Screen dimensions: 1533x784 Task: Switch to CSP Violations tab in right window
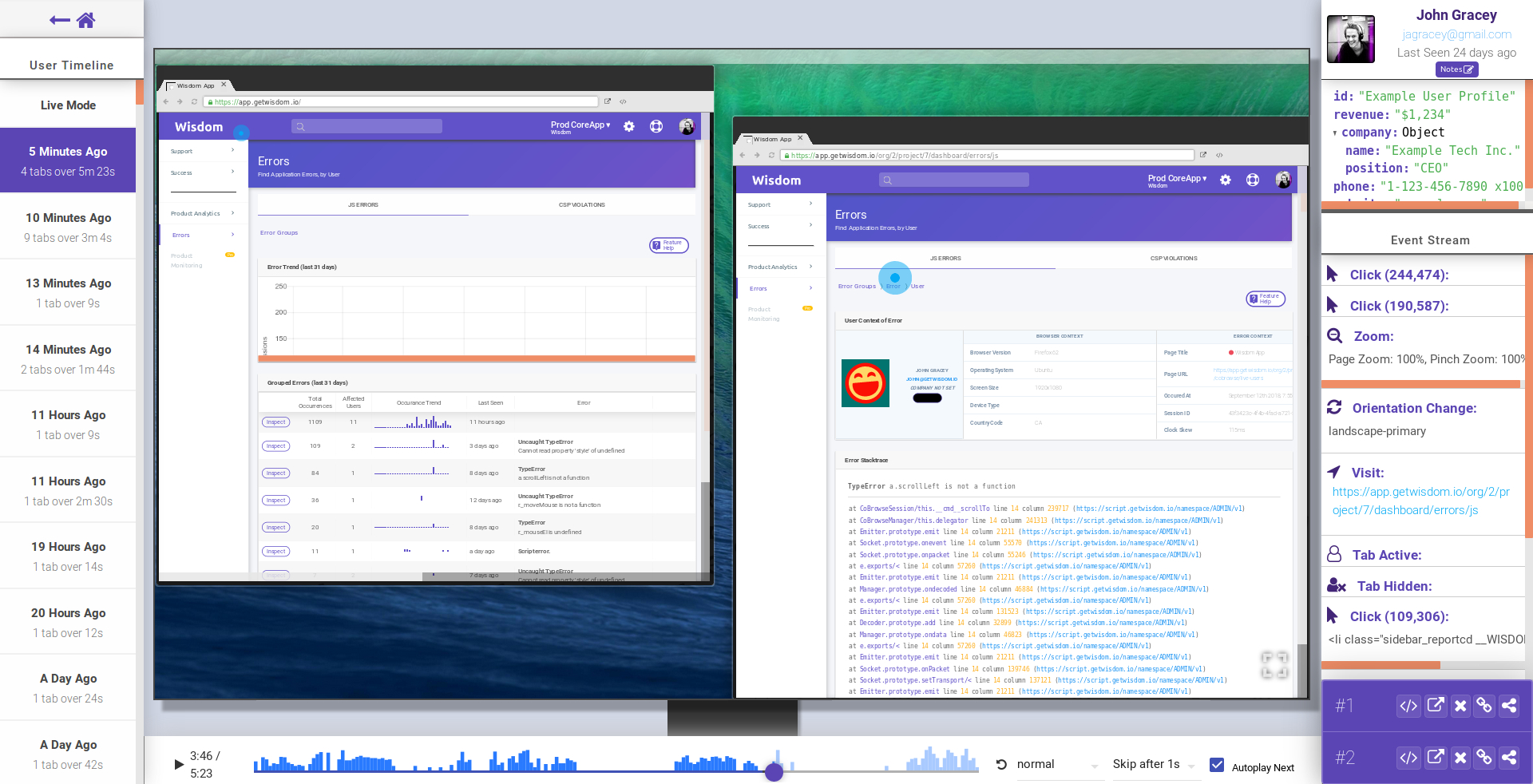coord(1174,259)
